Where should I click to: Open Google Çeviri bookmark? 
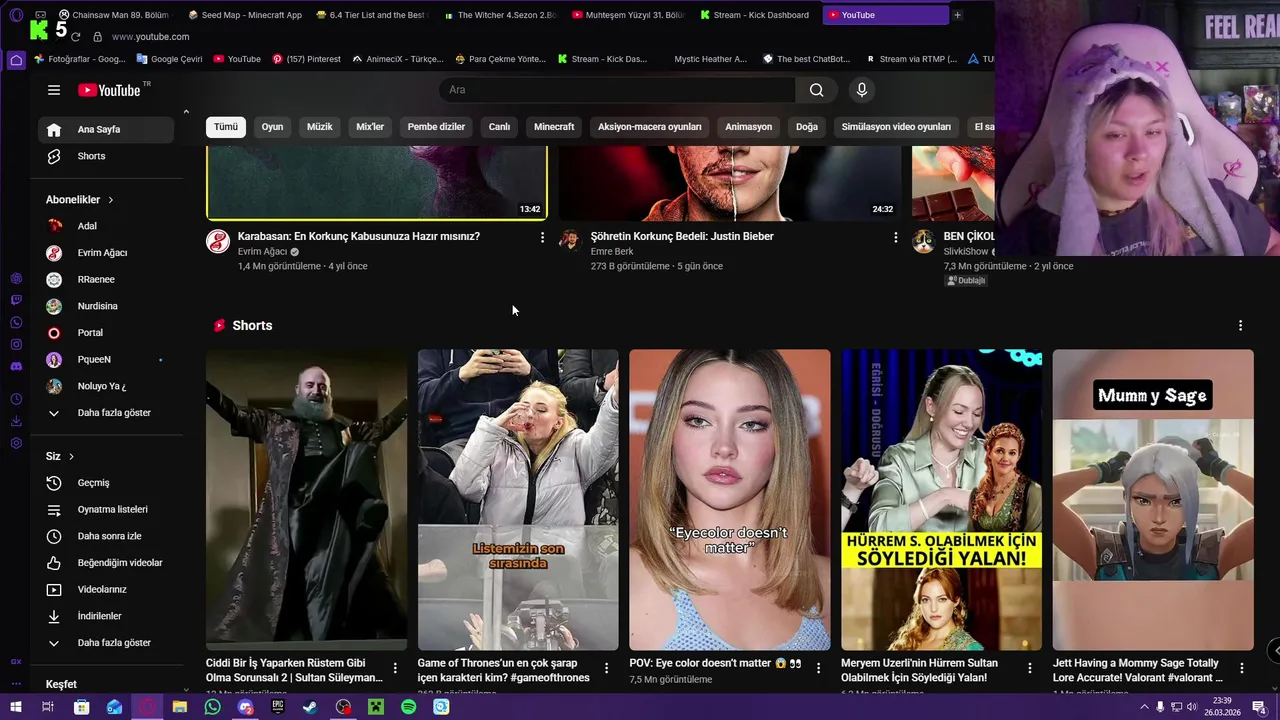(x=169, y=59)
